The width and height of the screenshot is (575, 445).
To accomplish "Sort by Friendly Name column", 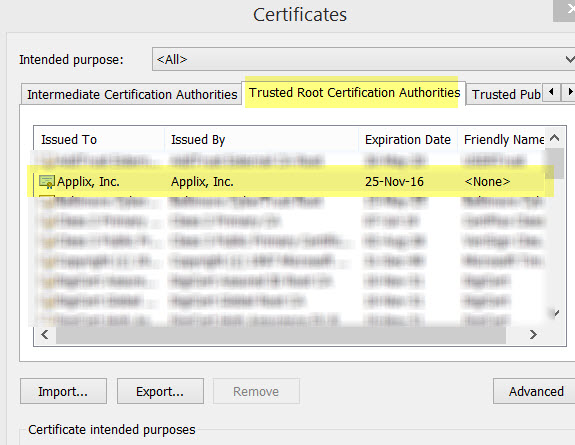I will pyautogui.click(x=501, y=139).
